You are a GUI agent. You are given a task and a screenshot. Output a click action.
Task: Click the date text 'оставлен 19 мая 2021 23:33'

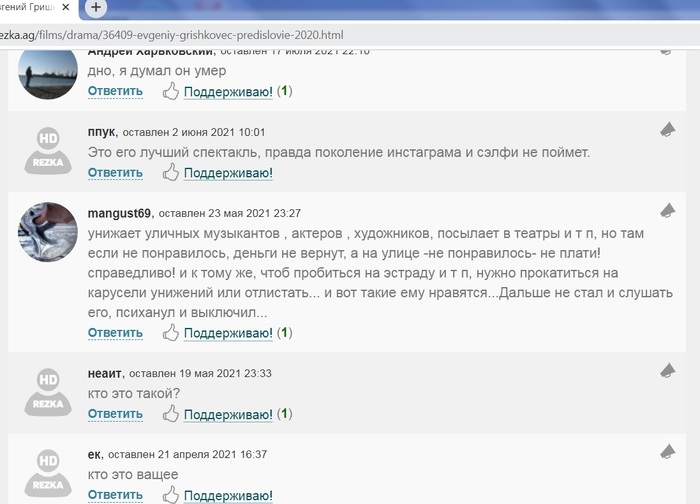(x=200, y=374)
